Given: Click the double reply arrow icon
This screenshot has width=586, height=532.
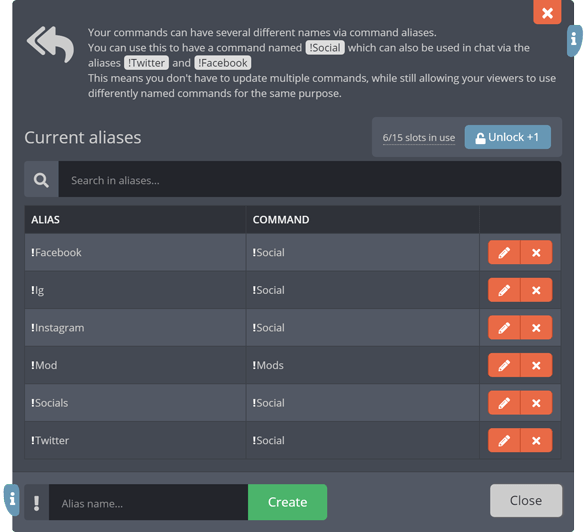Looking at the screenshot, I should click(x=50, y=44).
